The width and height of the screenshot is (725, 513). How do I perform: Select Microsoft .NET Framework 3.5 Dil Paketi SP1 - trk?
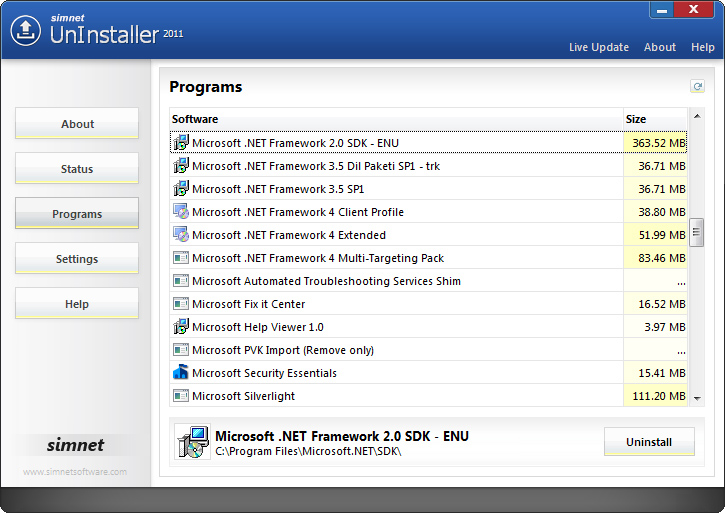click(x=428, y=166)
